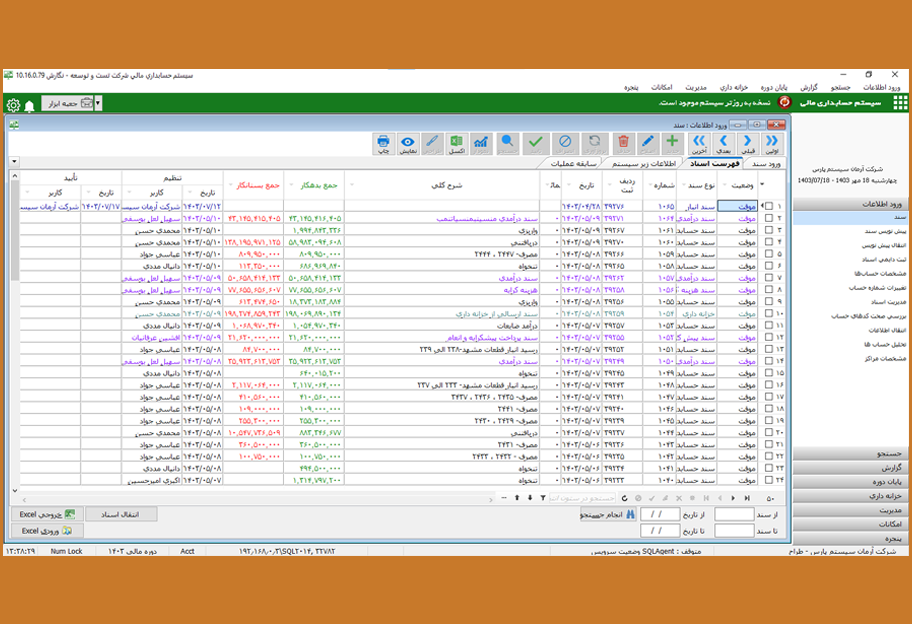Click the red trash delete icon
The image size is (912, 624).
623,144
